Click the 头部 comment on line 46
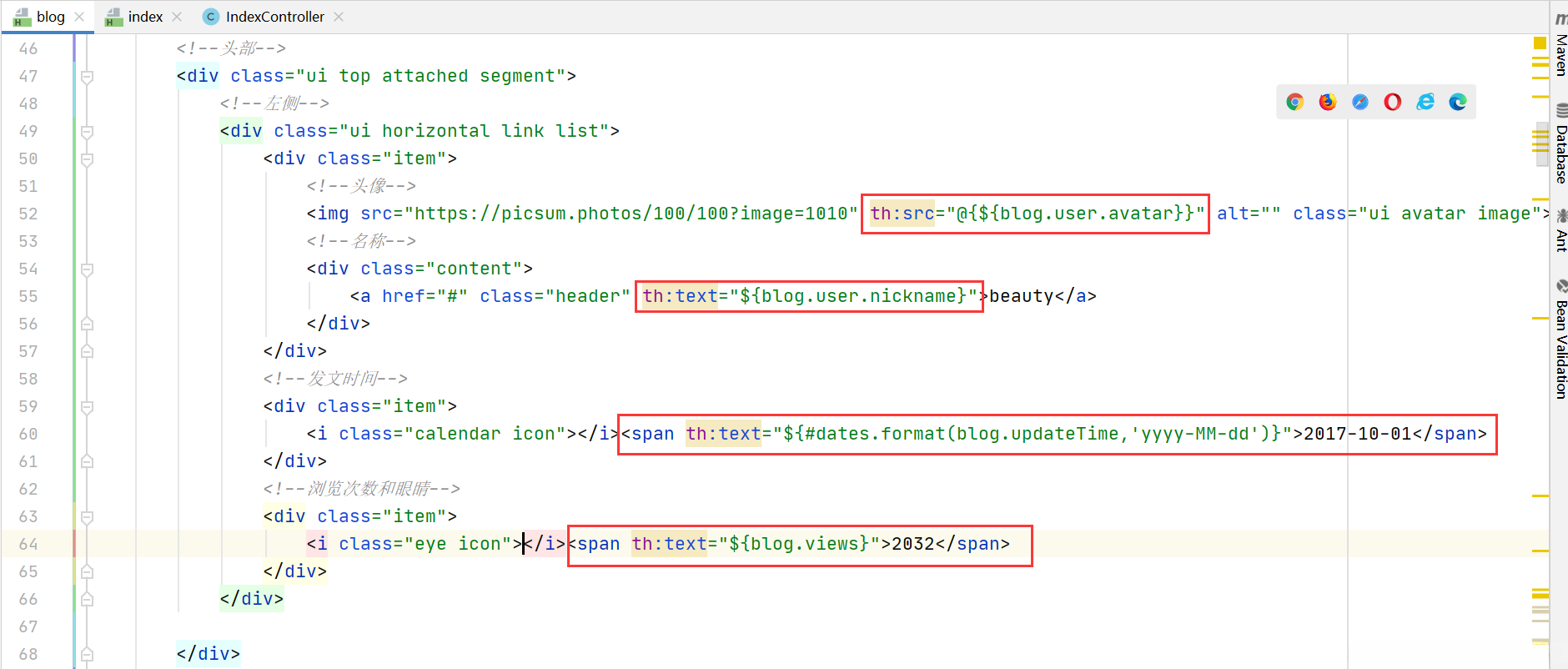 click(x=231, y=48)
